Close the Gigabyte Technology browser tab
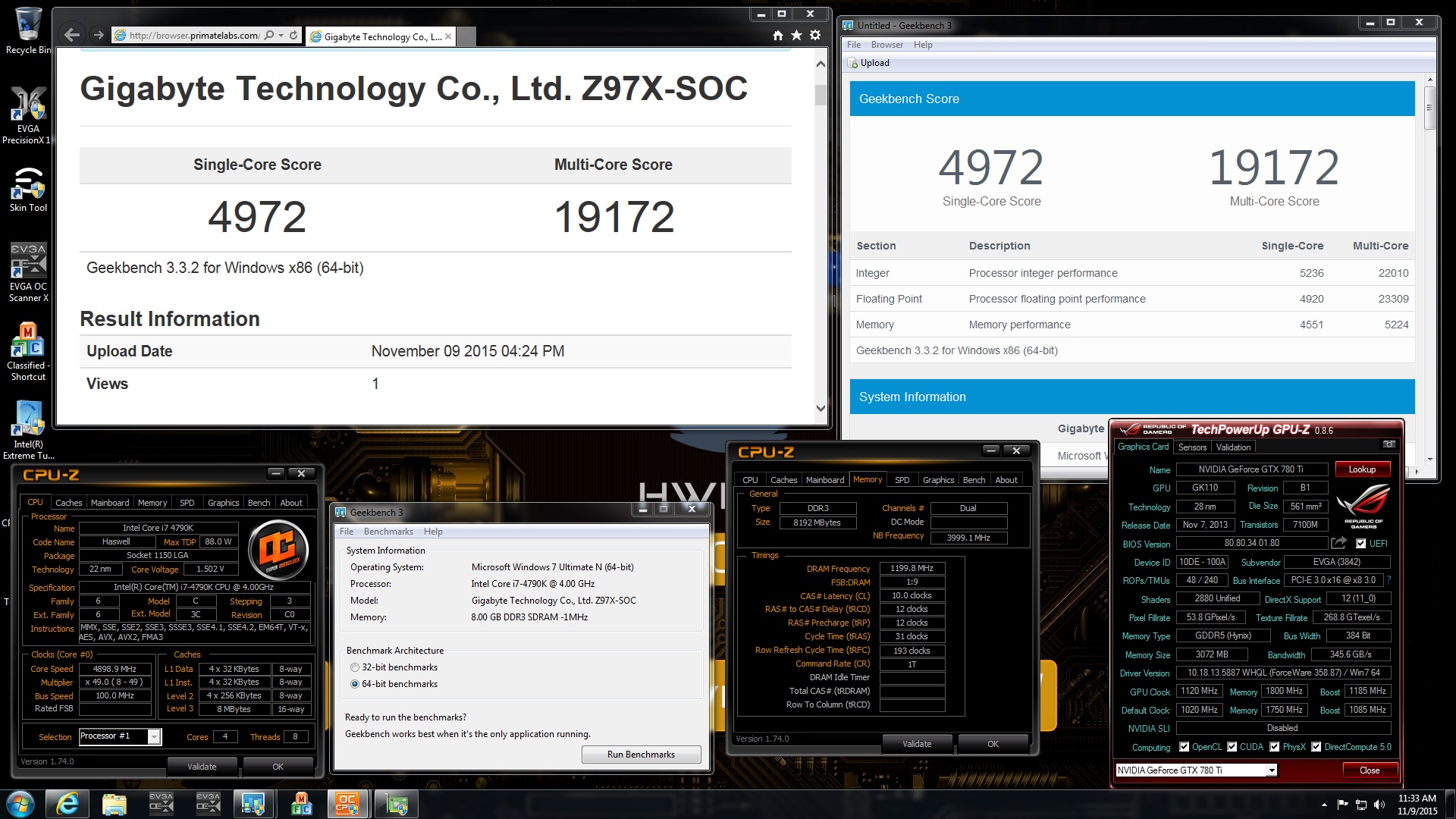This screenshot has height=819, width=1456. click(x=448, y=36)
